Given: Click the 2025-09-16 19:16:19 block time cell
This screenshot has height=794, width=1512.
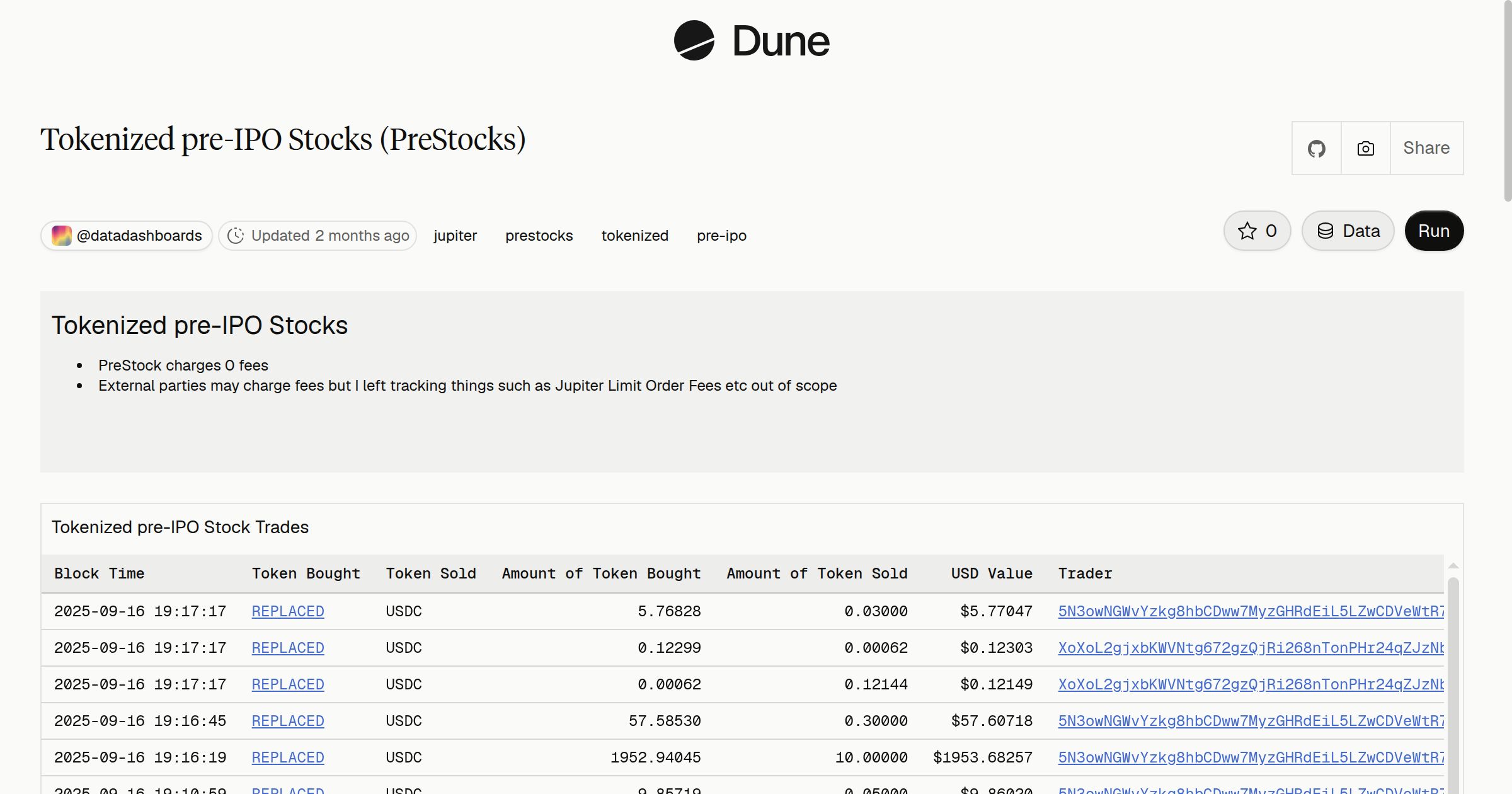Looking at the screenshot, I should click(140, 757).
